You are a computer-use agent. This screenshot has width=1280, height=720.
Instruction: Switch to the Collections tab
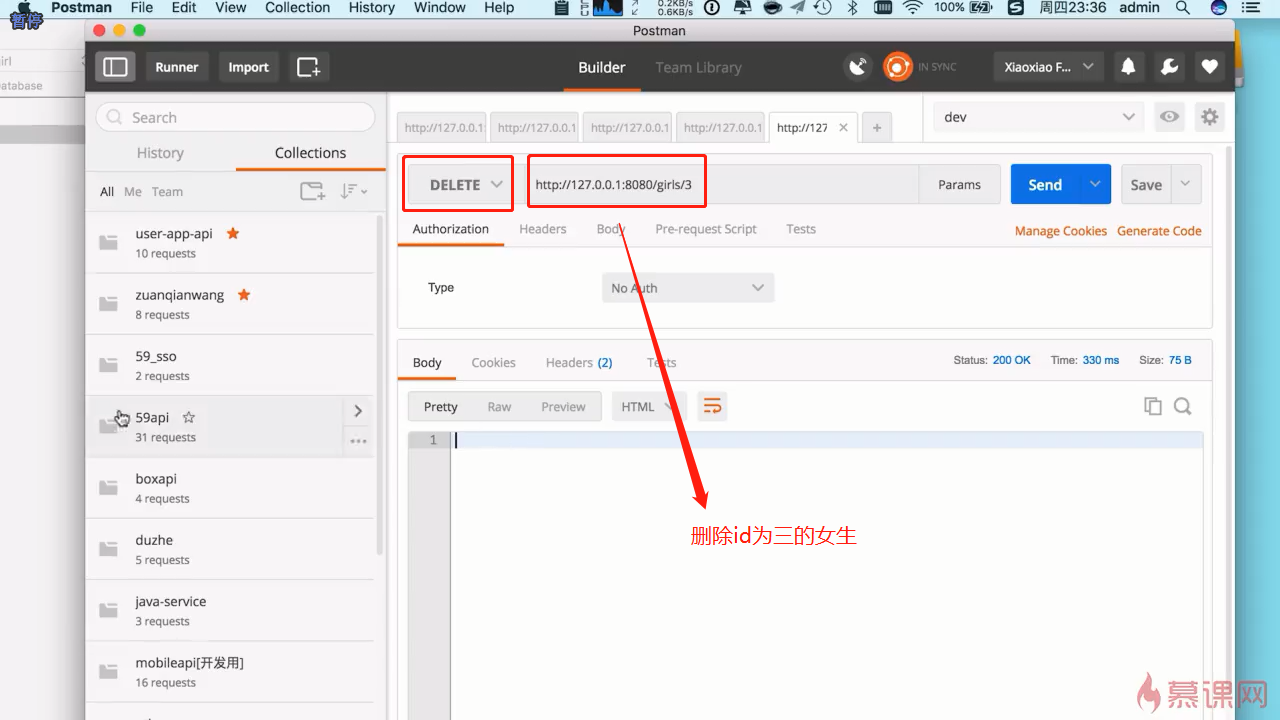(x=310, y=153)
